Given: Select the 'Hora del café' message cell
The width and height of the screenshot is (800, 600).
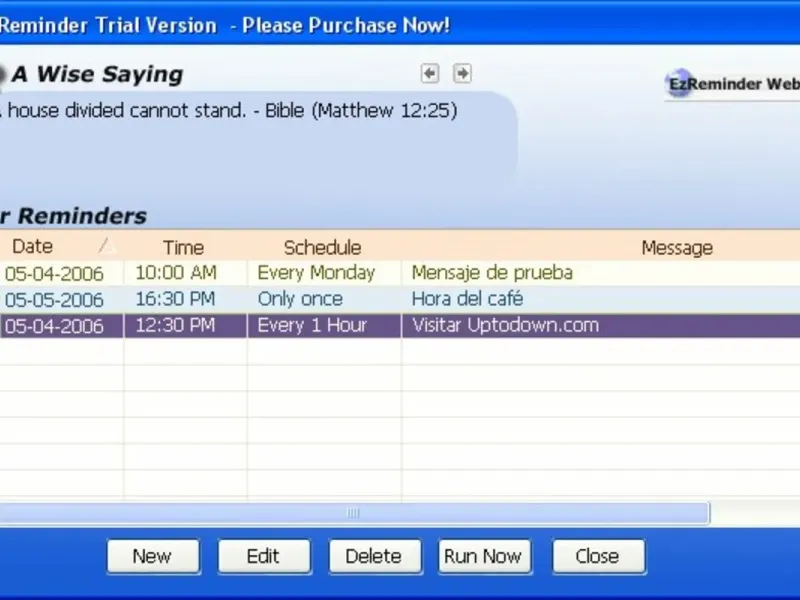Looking at the screenshot, I should [x=601, y=299].
